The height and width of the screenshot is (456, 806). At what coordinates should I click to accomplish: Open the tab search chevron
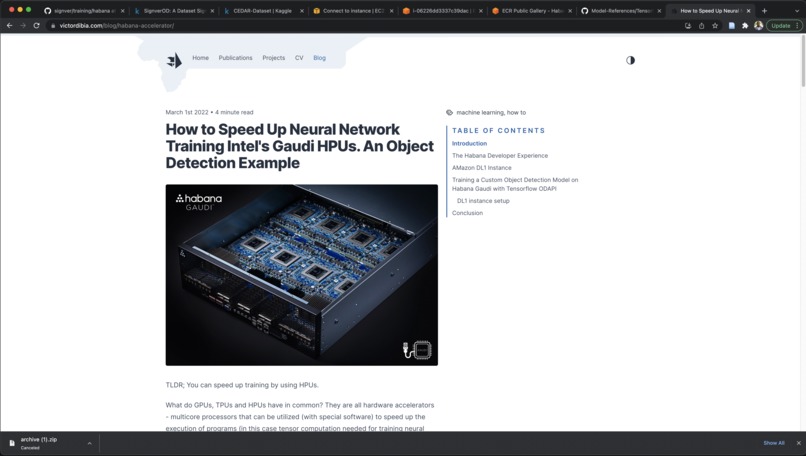pyautogui.click(x=797, y=10)
